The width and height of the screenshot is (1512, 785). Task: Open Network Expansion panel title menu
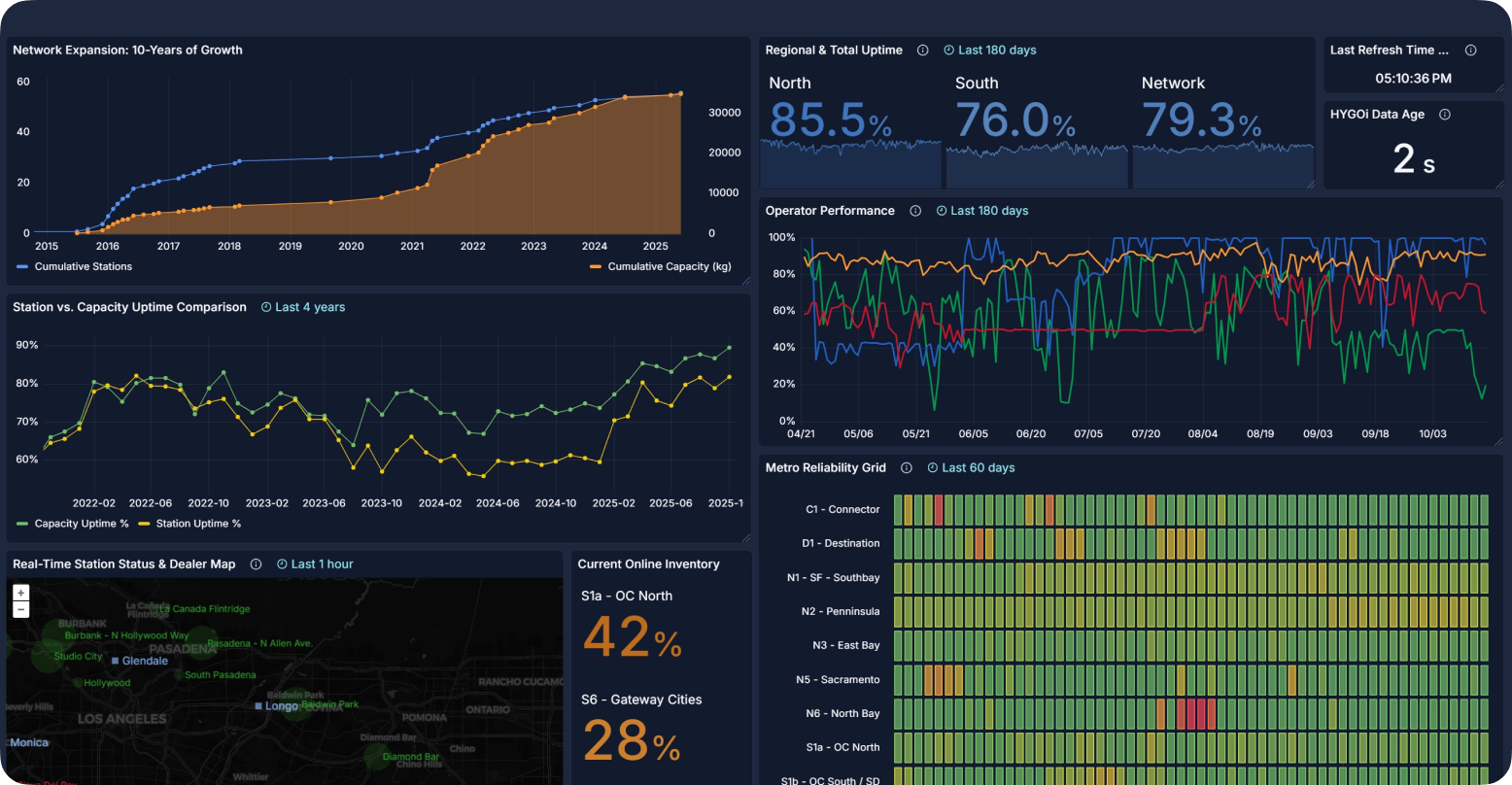127,51
